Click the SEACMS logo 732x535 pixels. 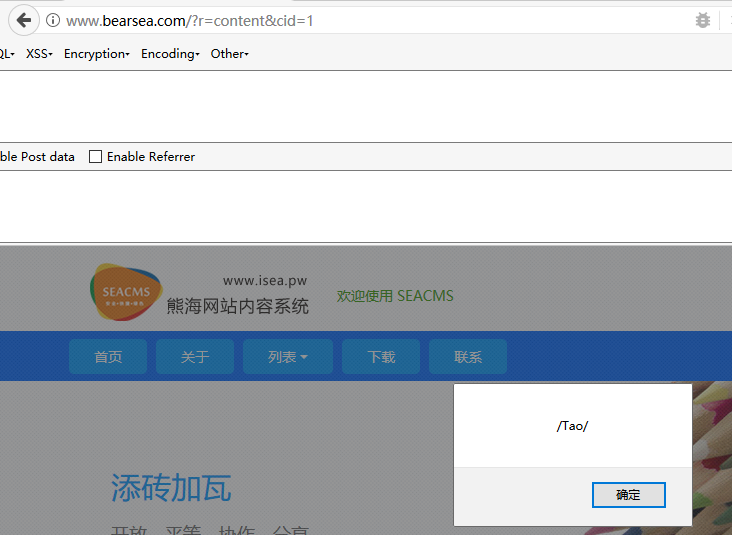click(126, 292)
